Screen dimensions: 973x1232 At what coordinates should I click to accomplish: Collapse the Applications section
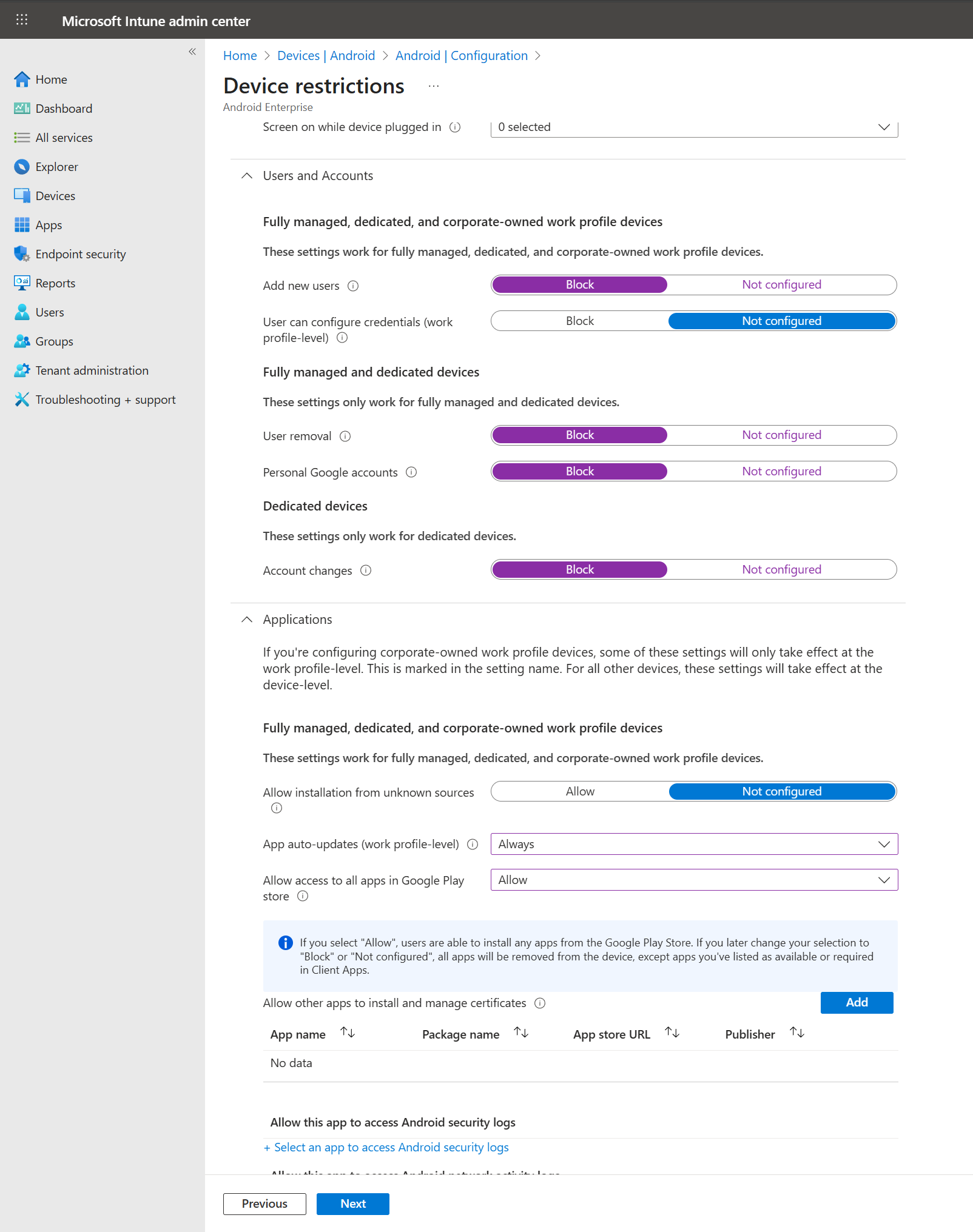247,620
